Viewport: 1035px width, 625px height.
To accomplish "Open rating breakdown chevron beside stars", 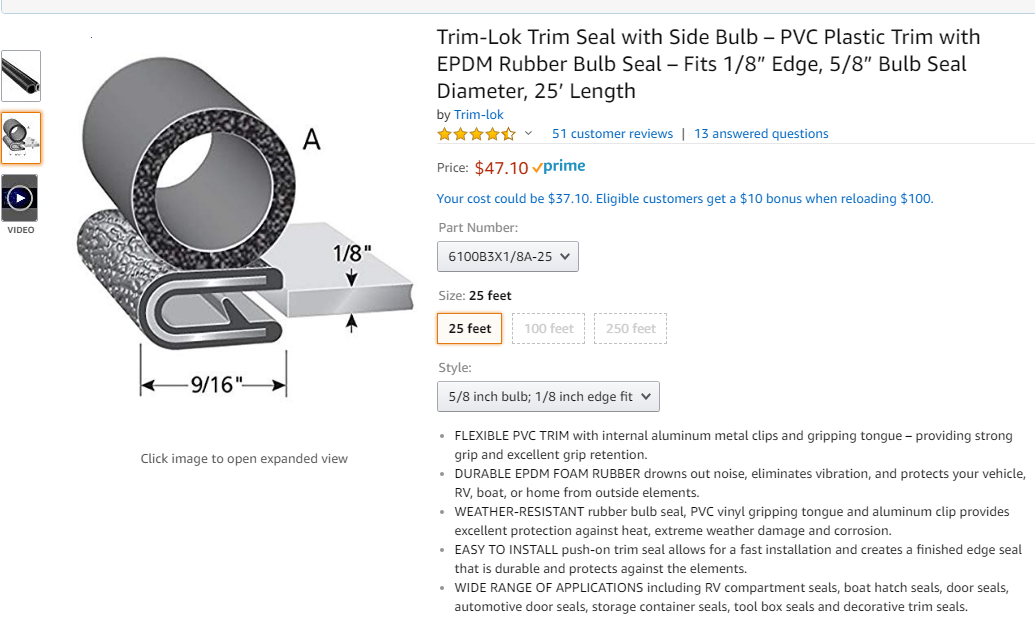I will tap(528, 134).
